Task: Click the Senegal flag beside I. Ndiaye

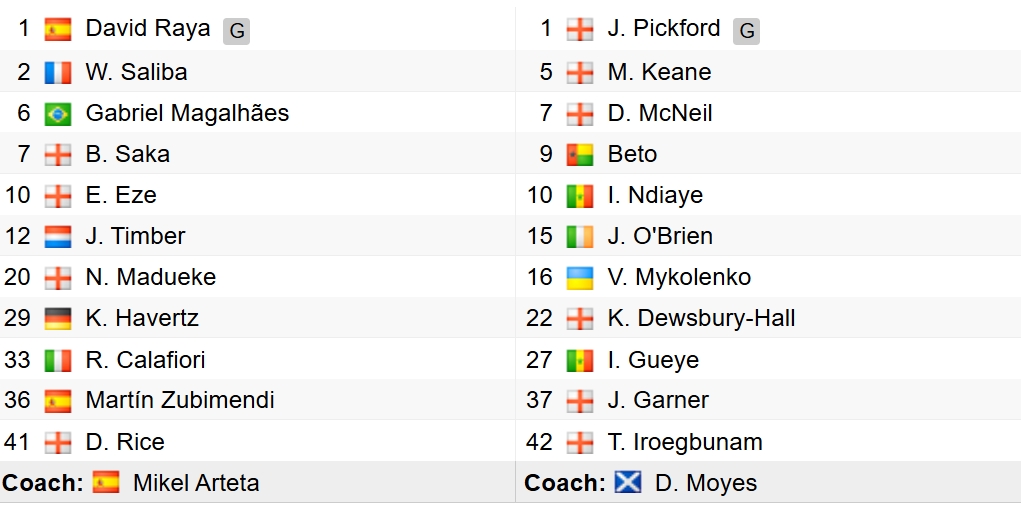Action: (x=580, y=196)
